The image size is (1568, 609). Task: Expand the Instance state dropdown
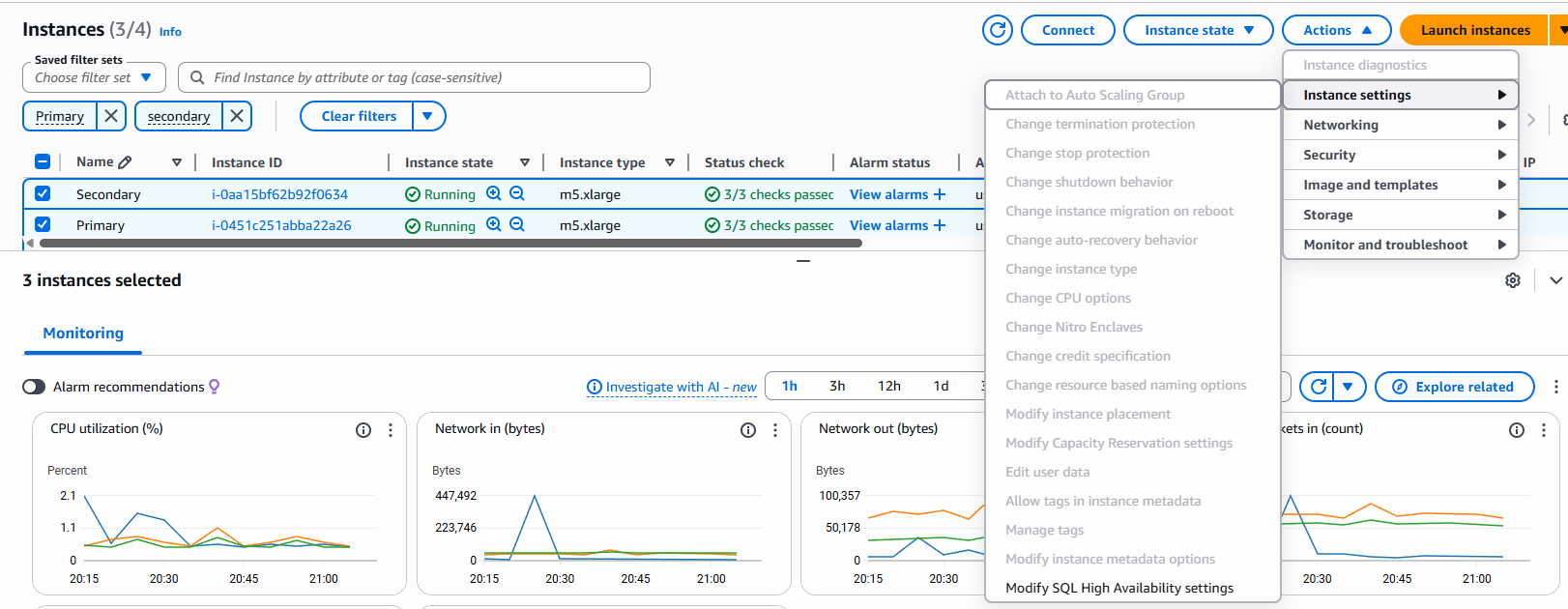tap(1199, 30)
